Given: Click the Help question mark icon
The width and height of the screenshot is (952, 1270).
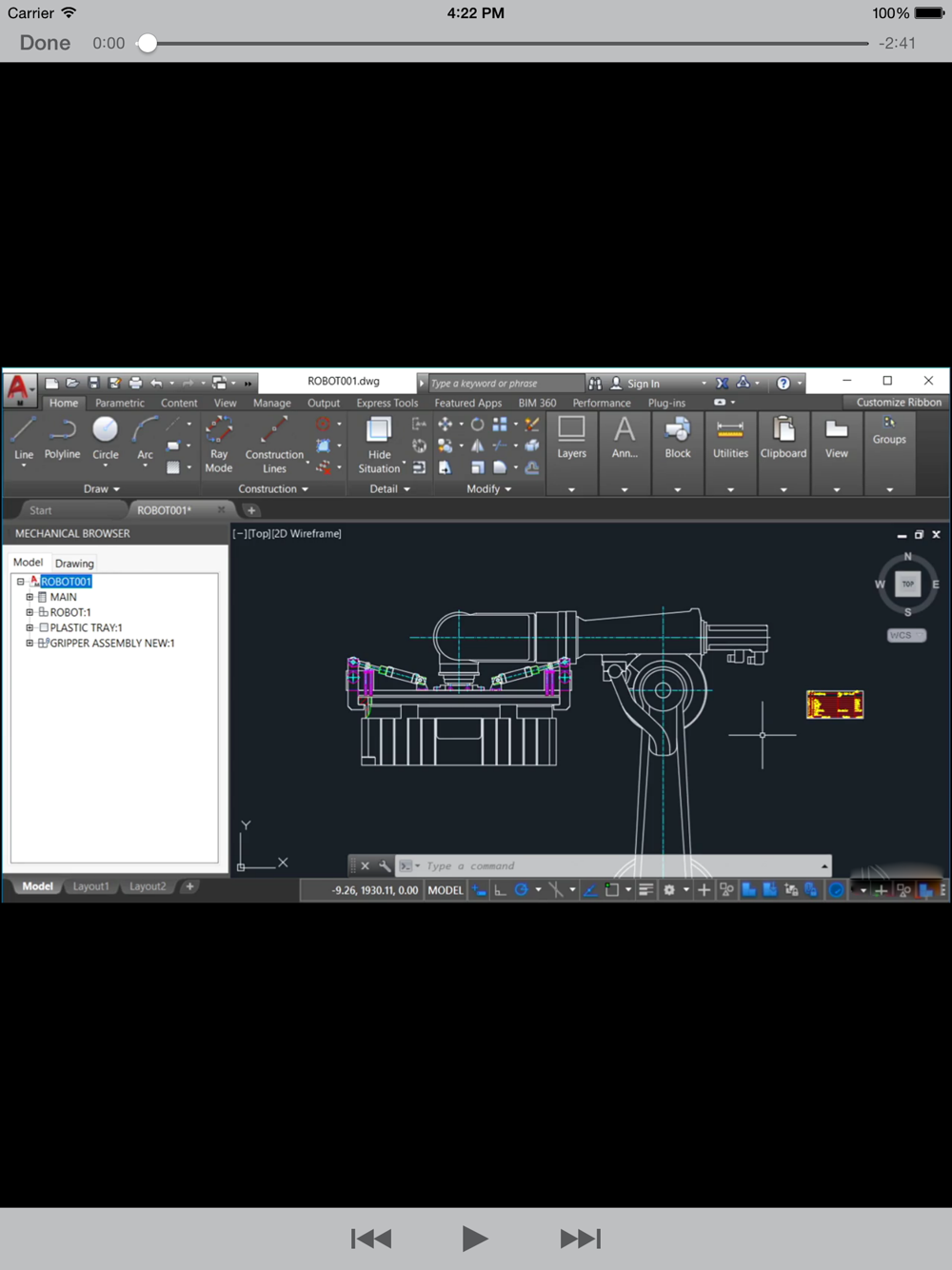Looking at the screenshot, I should tap(783, 383).
